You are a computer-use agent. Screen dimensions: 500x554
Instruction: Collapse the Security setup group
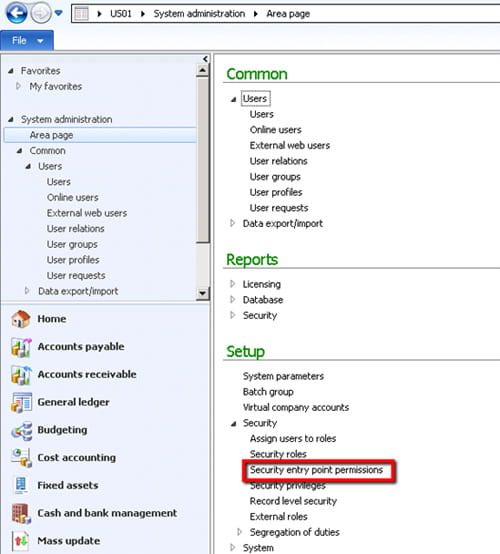tap(233, 423)
